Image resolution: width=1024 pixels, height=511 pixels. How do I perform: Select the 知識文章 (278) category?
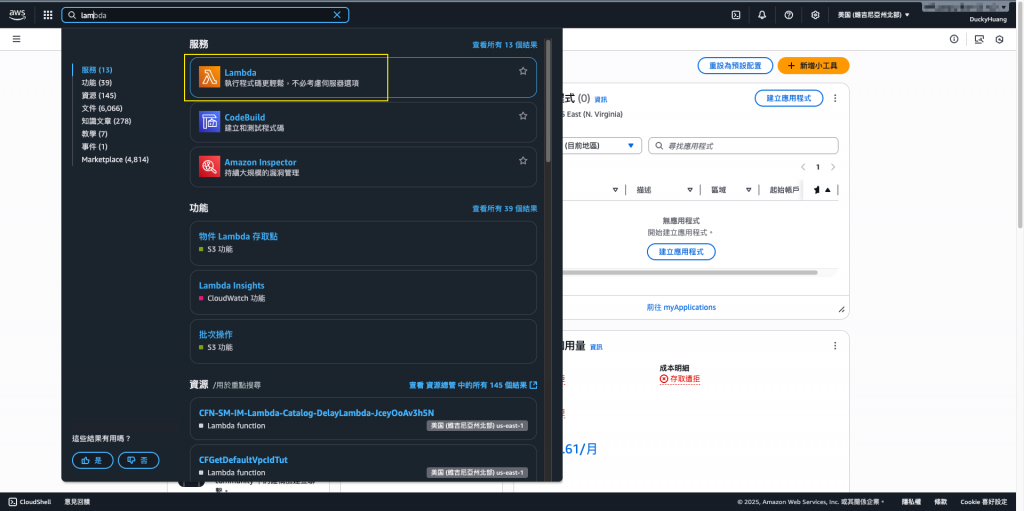coord(106,121)
